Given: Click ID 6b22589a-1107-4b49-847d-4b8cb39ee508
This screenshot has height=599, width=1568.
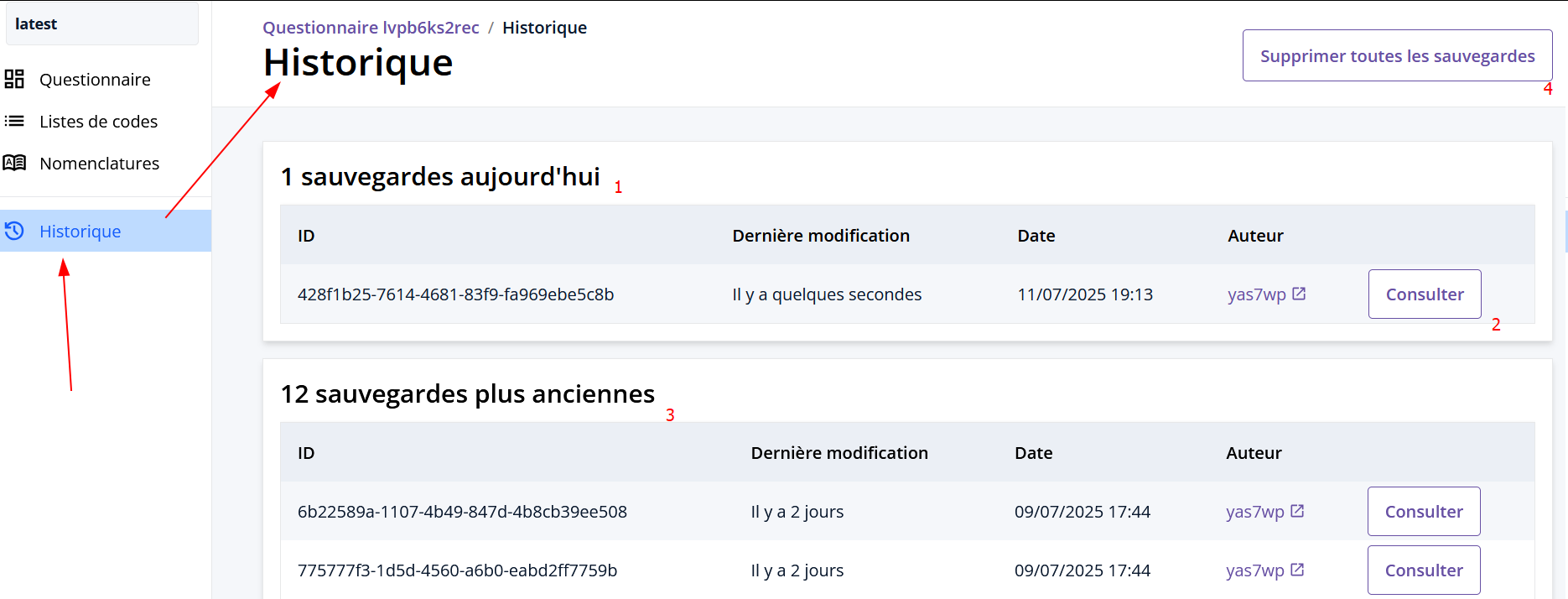Looking at the screenshot, I should coord(462,512).
